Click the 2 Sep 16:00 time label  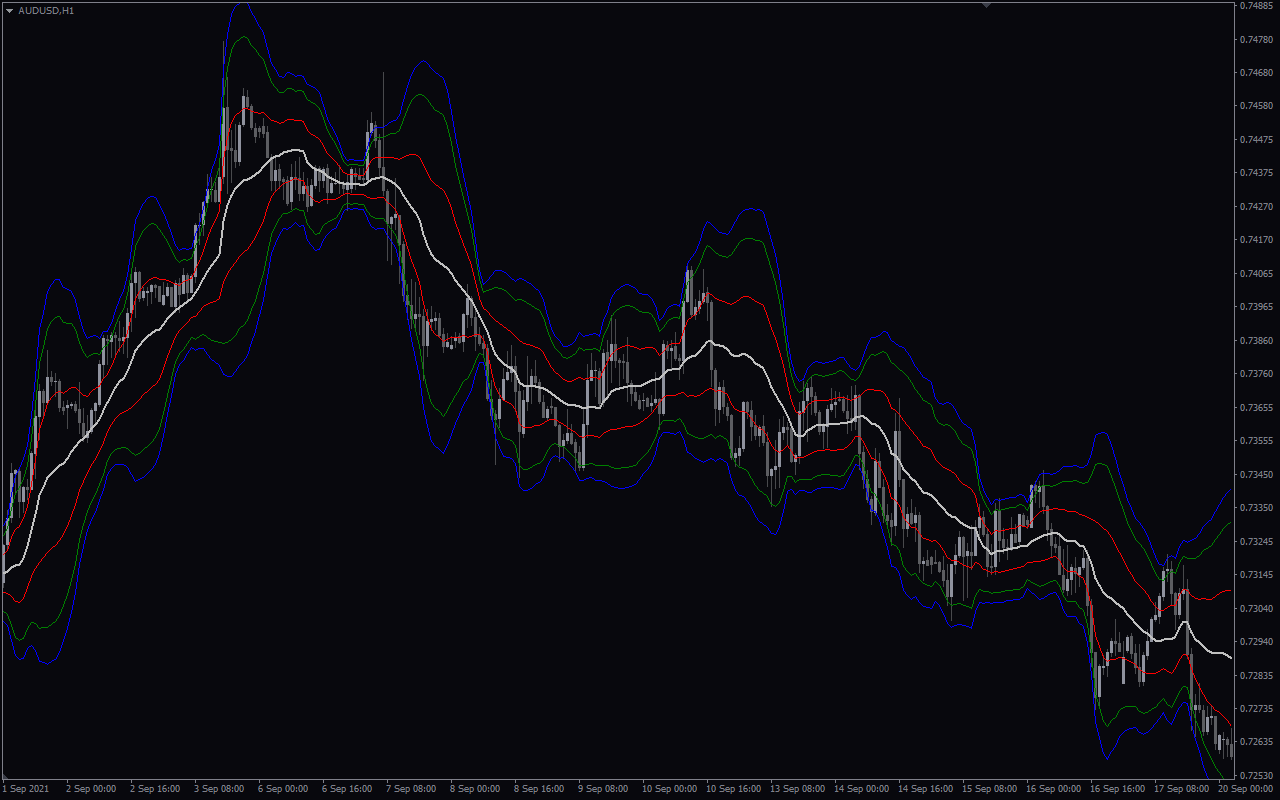click(x=155, y=789)
